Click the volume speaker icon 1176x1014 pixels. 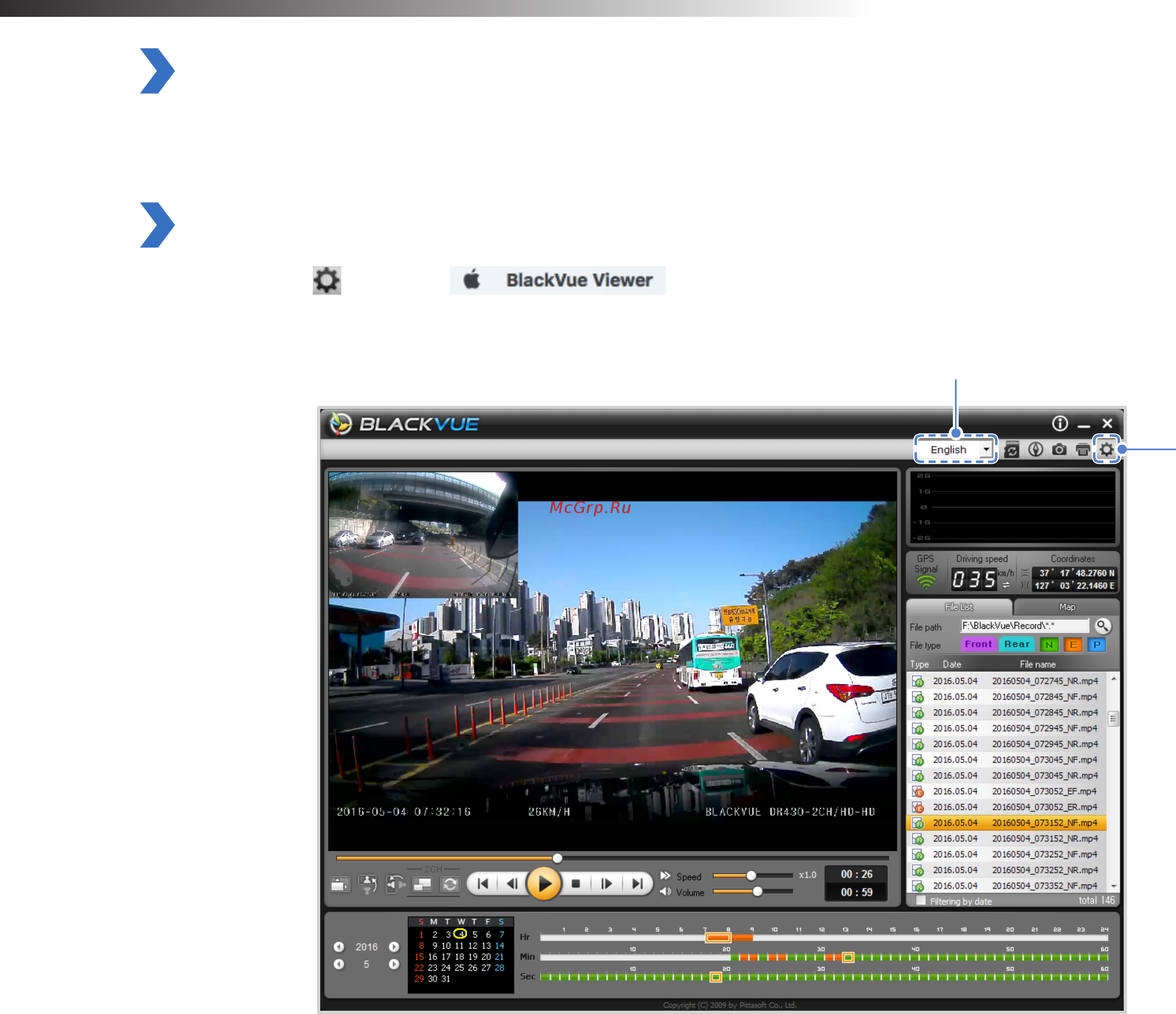(665, 892)
